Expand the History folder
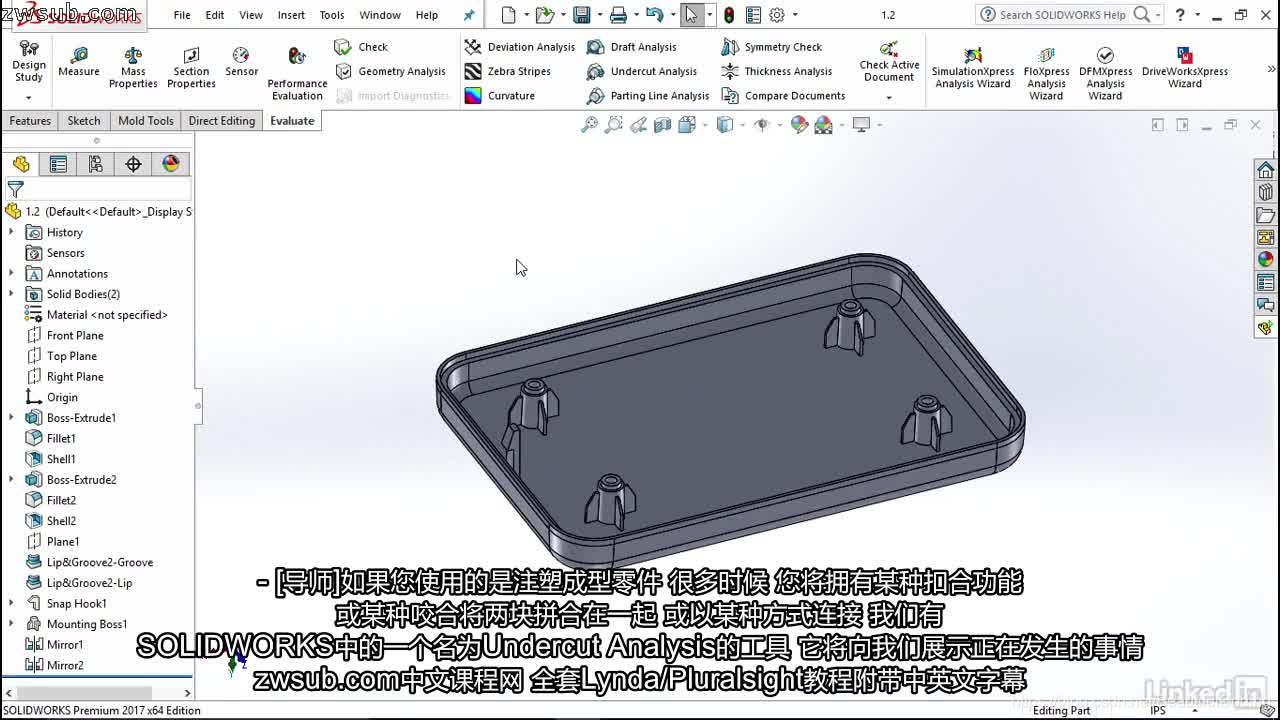This screenshot has width=1280, height=720. (12, 232)
